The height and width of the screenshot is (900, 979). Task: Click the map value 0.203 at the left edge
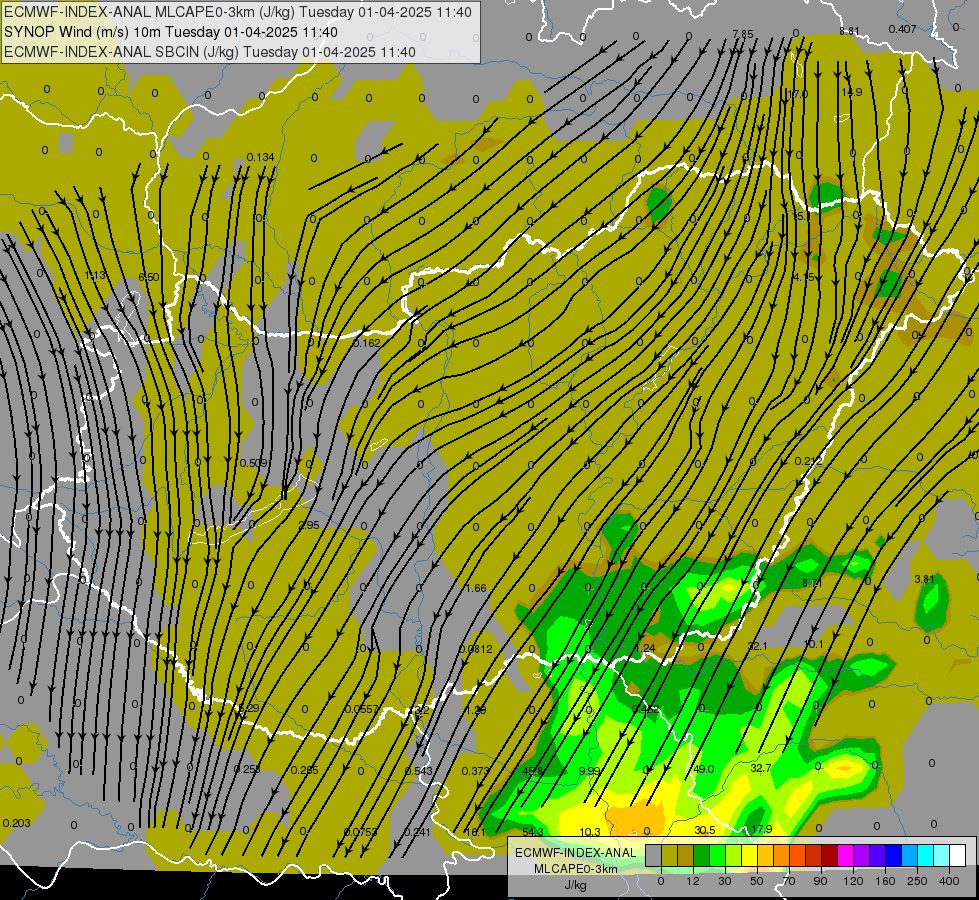[x=16, y=823]
